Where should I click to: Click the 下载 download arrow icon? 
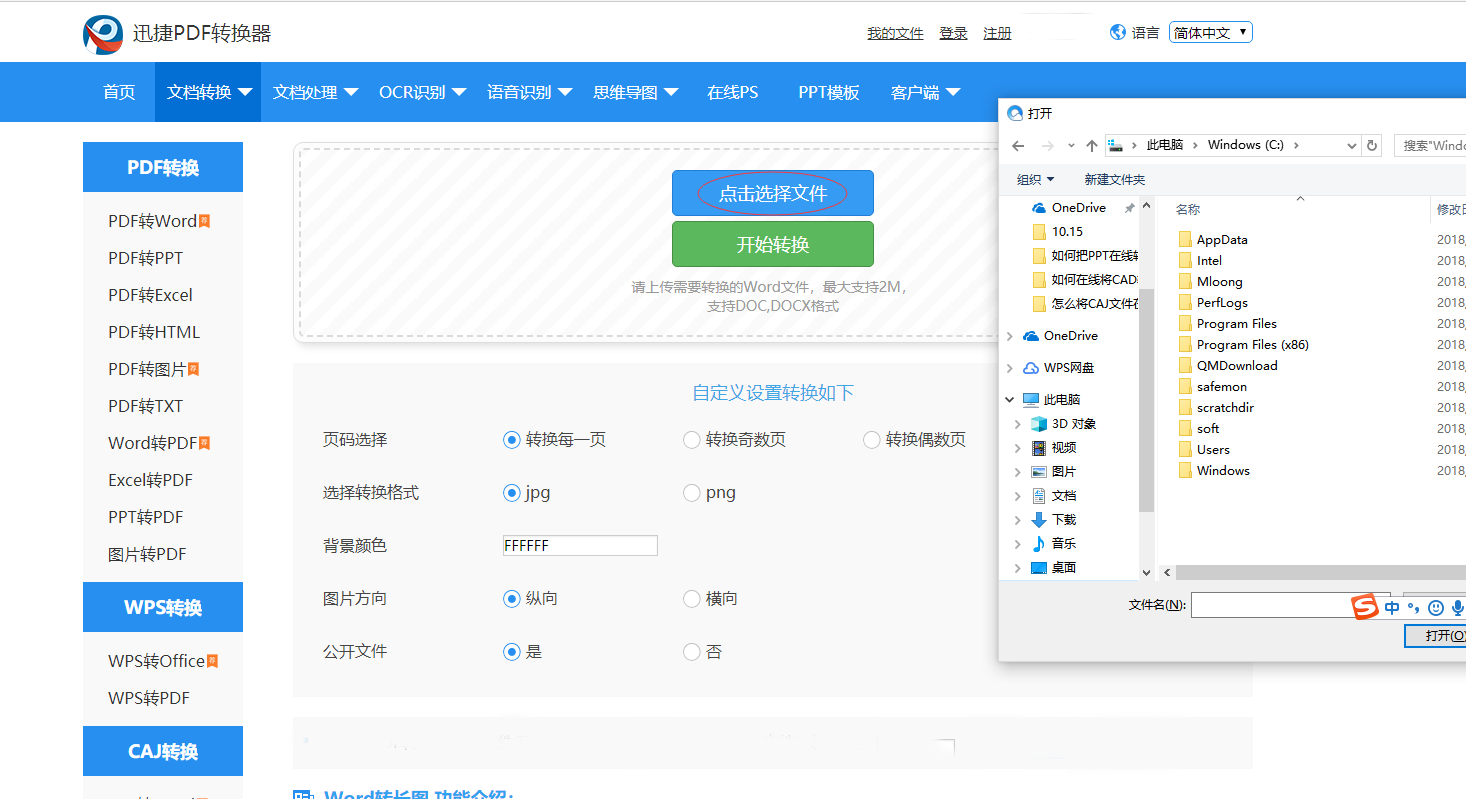click(1039, 519)
